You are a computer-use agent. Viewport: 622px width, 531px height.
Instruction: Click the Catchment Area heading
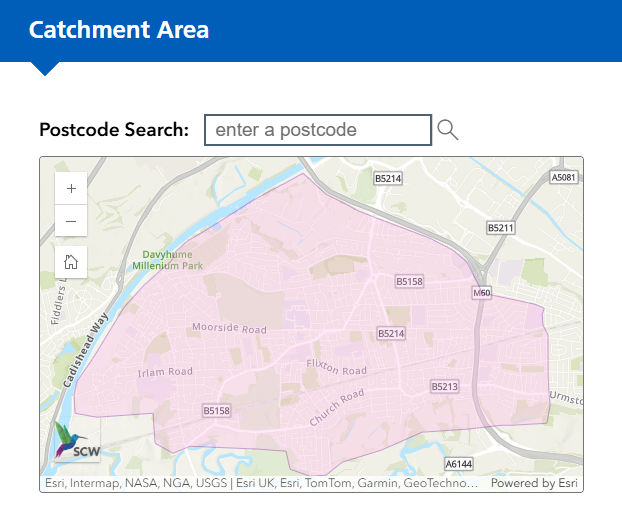tap(119, 29)
